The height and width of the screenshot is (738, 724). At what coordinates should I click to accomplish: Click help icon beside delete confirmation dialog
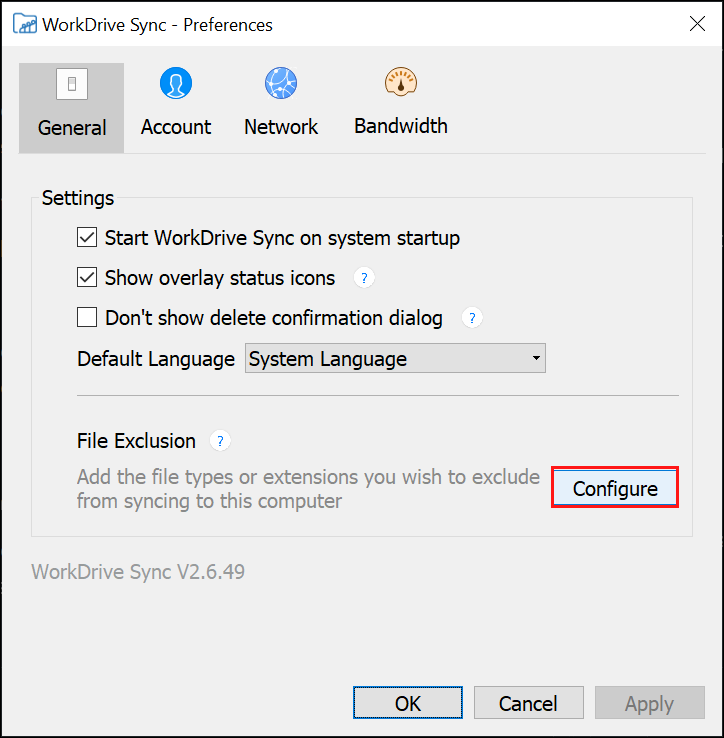point(472,318)
